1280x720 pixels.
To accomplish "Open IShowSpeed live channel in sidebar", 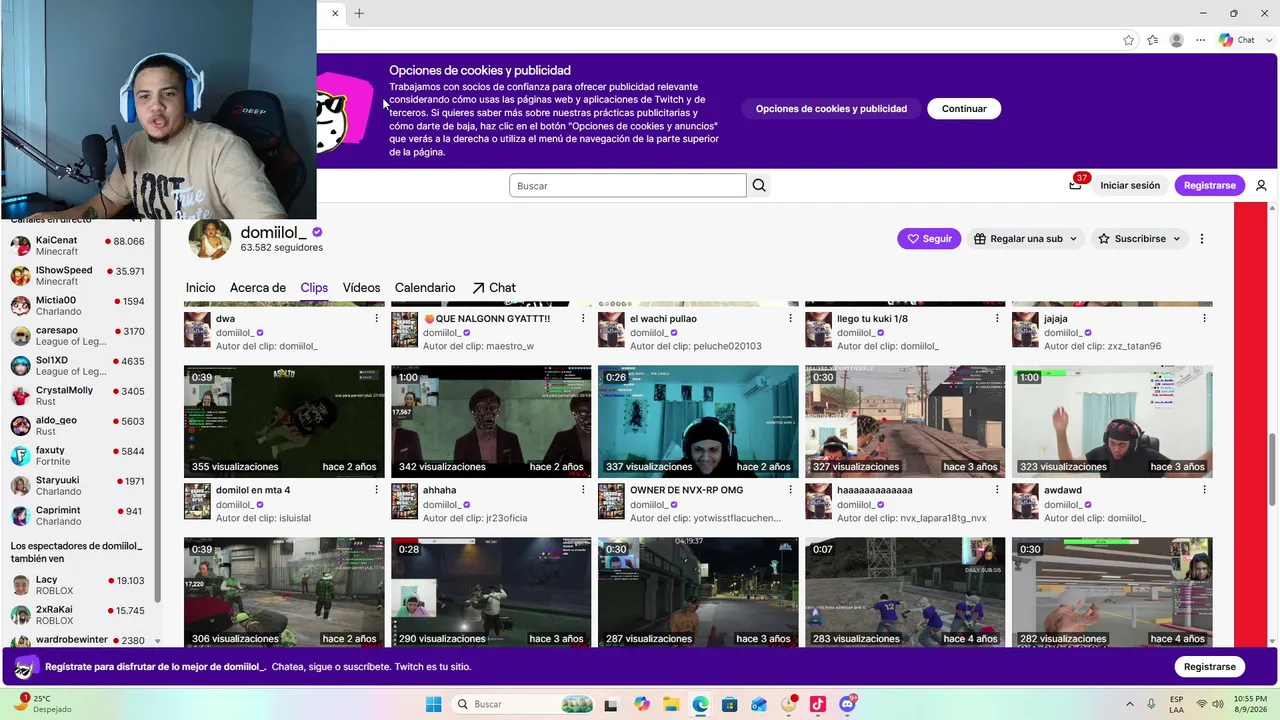I will (78, 276).
